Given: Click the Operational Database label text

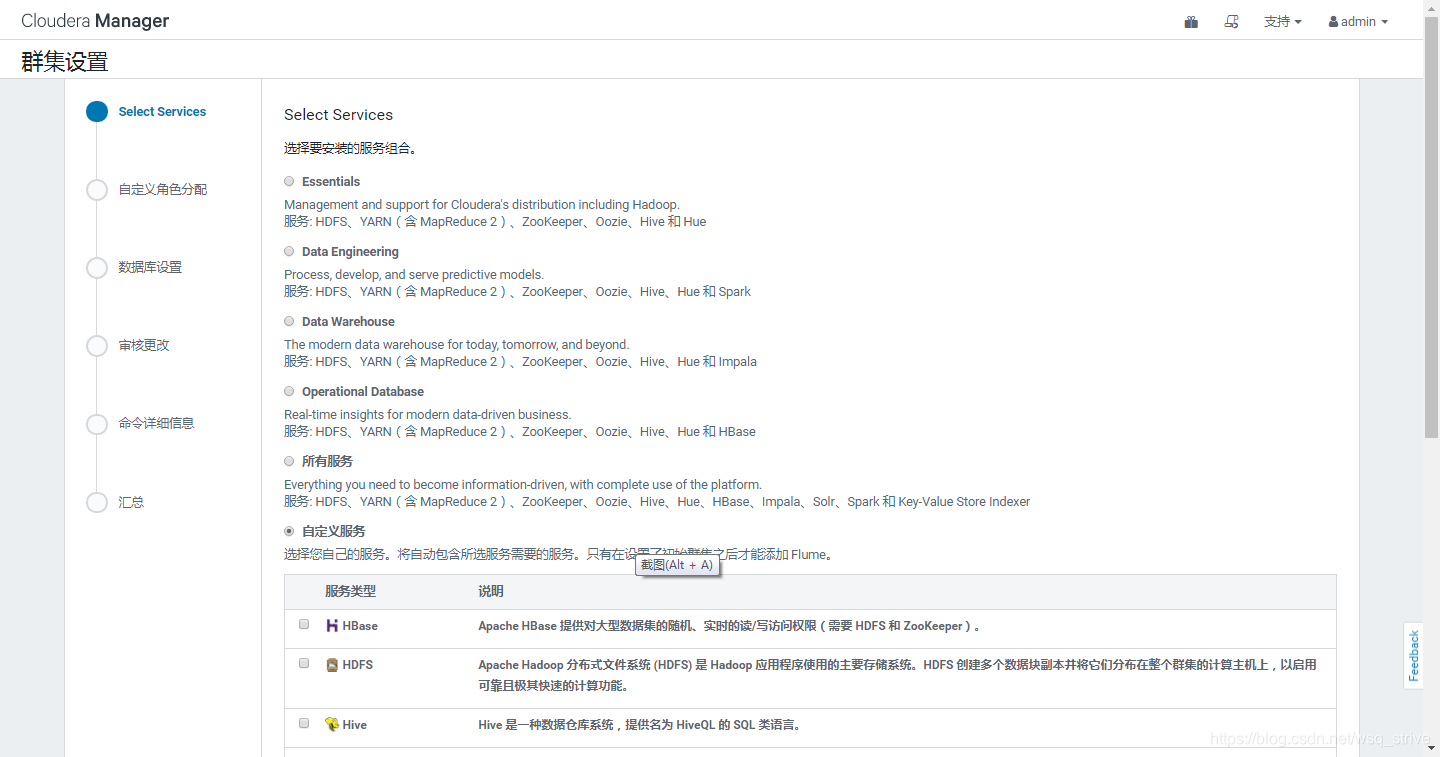Looking at the screenshot, I should click(363, 392).
